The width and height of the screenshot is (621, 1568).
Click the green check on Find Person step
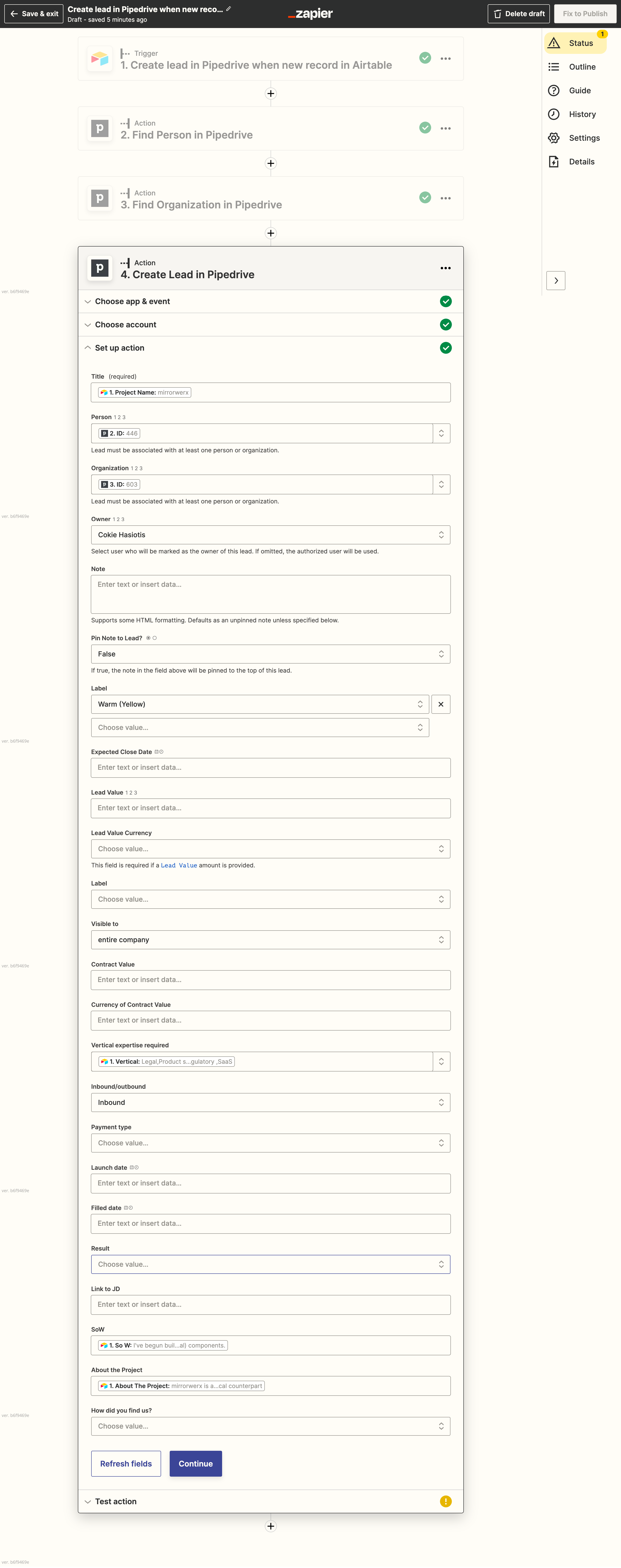coord(425,128)
